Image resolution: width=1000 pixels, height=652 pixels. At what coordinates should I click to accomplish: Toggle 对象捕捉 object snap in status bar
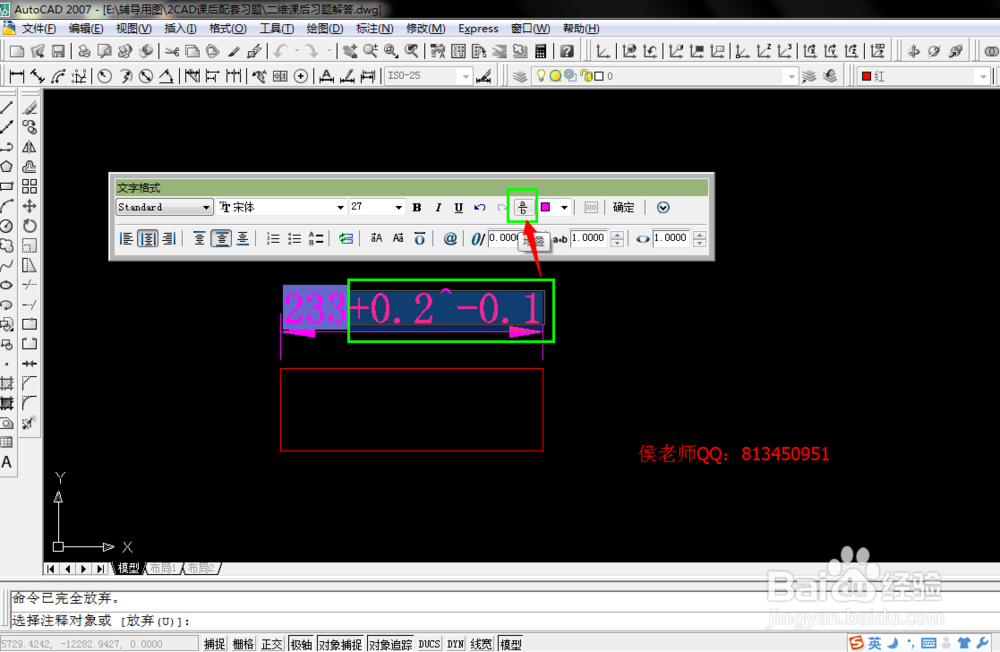point(341,644)
